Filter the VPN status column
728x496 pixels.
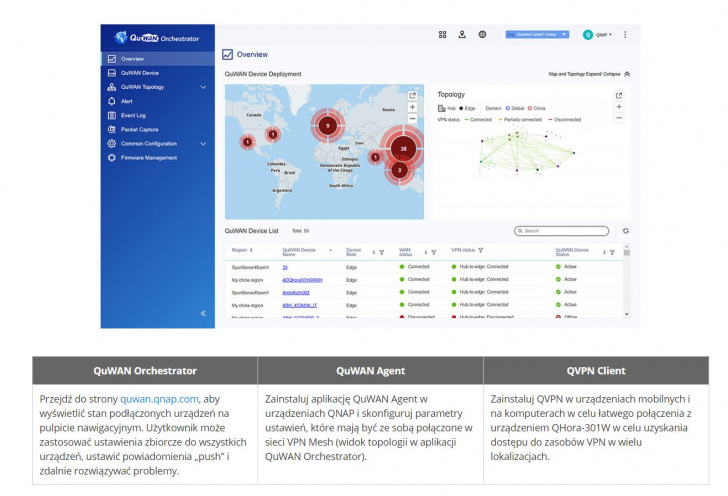[480, 251]
